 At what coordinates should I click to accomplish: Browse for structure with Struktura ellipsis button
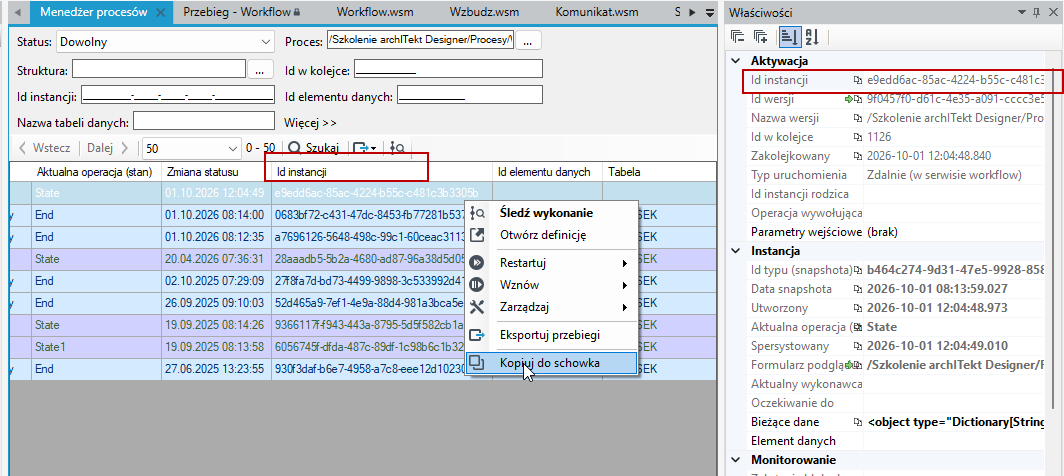[259, 69]
